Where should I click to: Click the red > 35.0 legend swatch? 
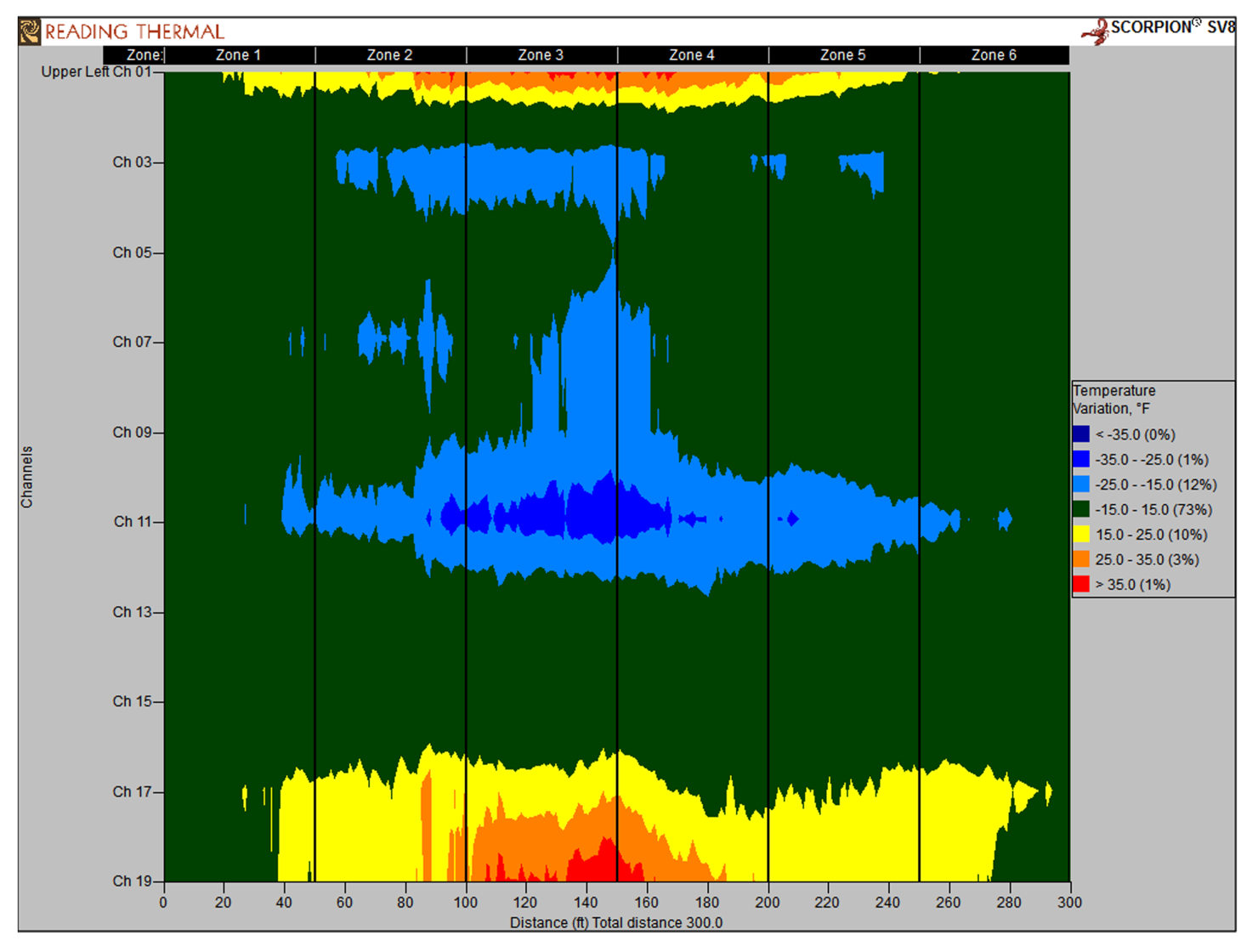tap(1081, 584)
